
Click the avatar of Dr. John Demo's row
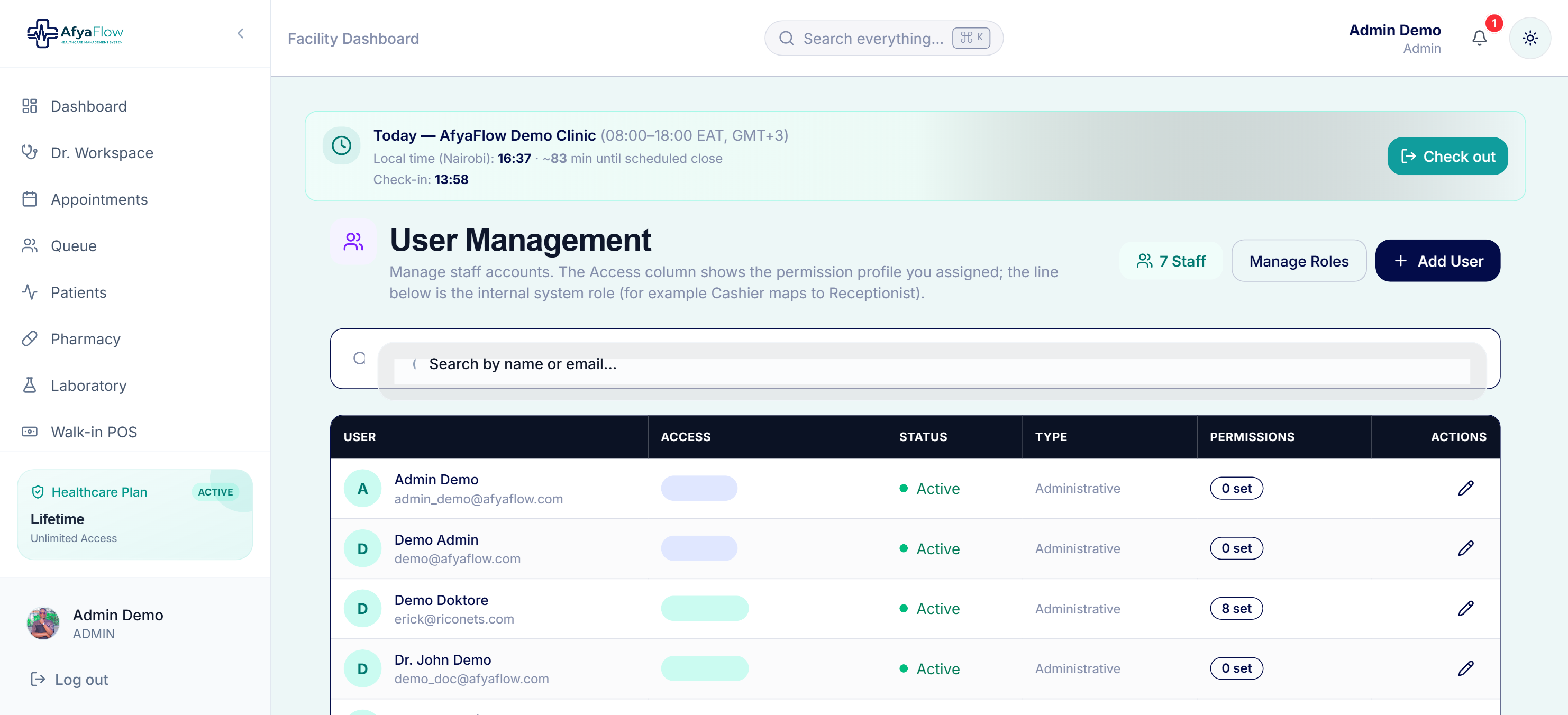[x=363, y=669]
